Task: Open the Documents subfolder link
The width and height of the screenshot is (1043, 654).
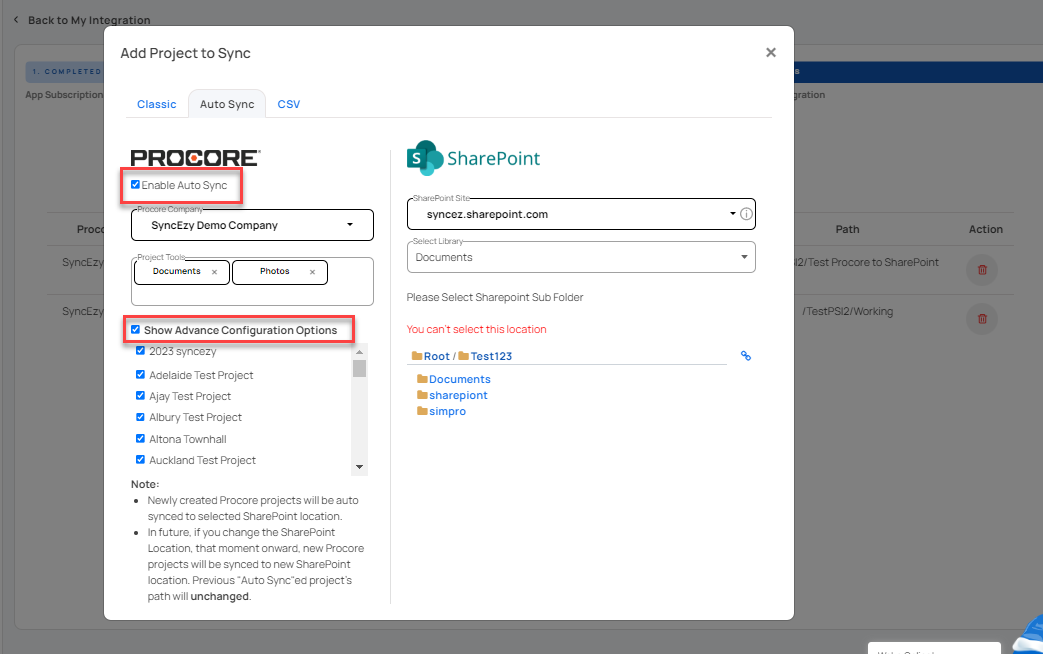Action: tap(460, 379)
